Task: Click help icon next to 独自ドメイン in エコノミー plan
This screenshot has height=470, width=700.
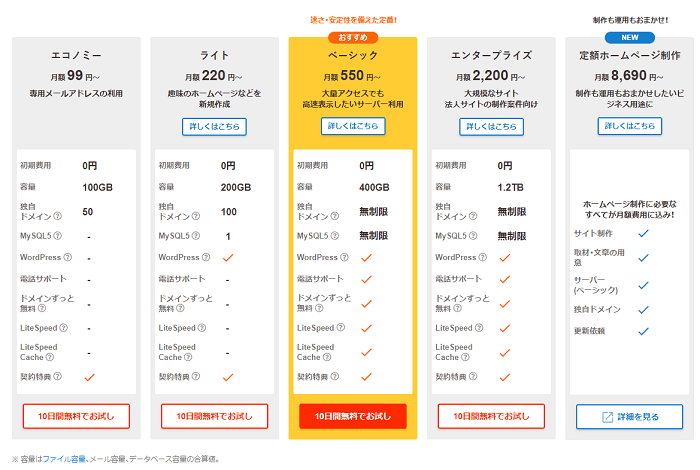Action: click(57, 216)
